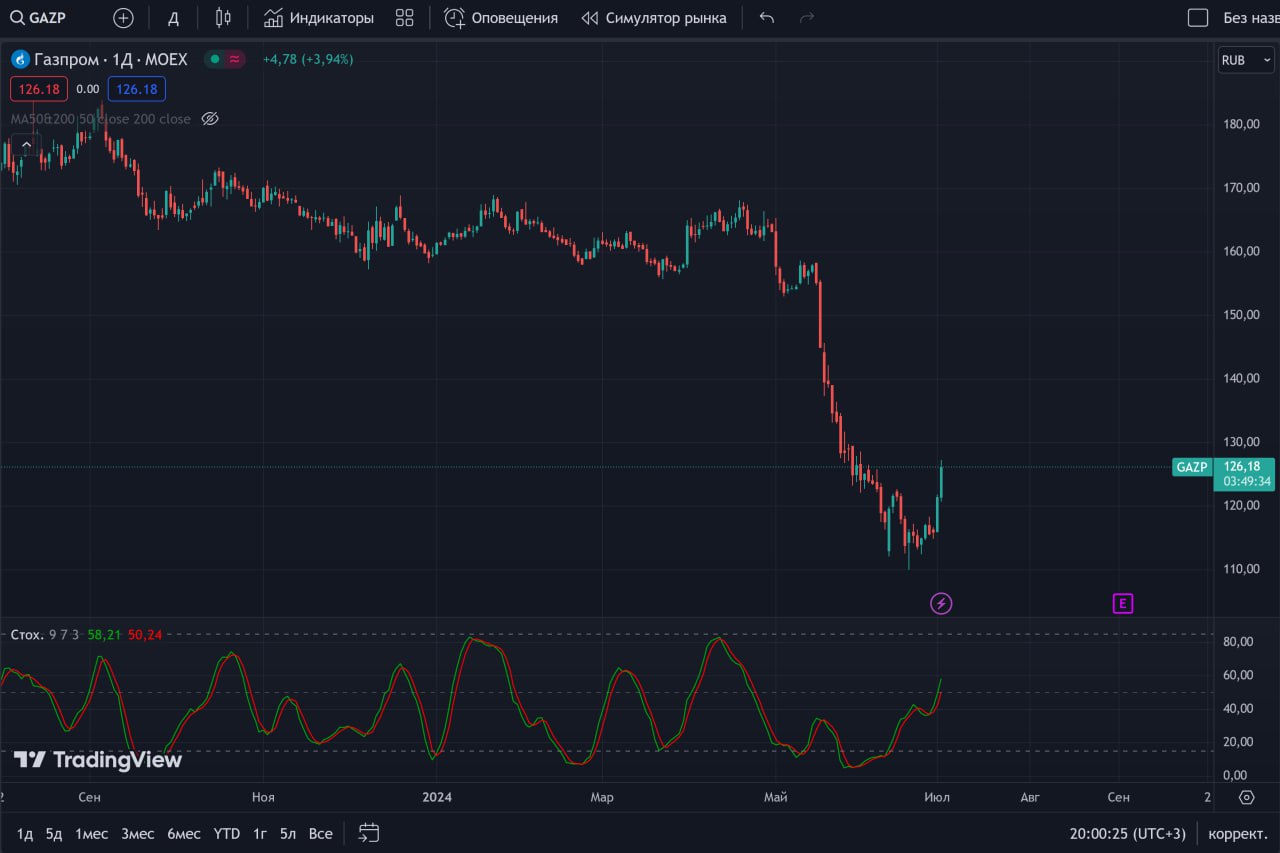Select the MA50&200 indicator legend label

click(x=100, y=118)
